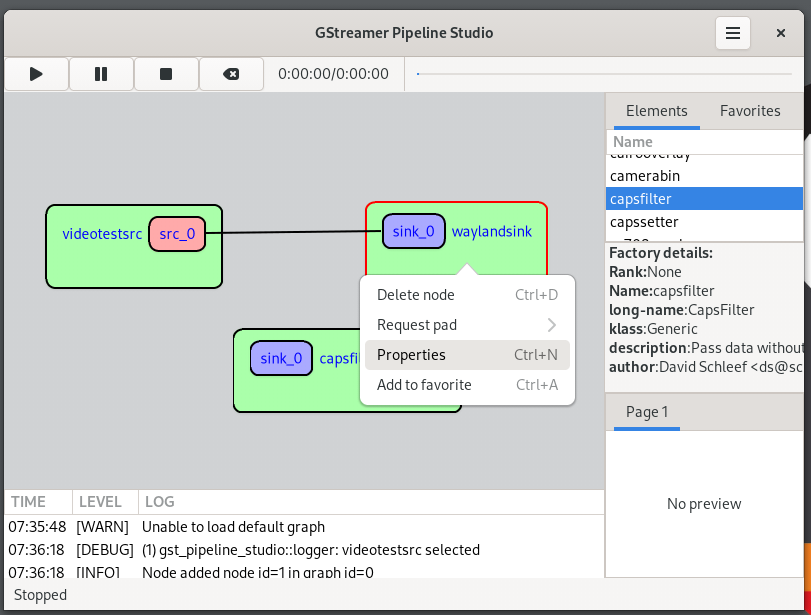Click the sink_0 pad on capsfilter node
The width and height of the screenshot is (811, 615).
pos(281,358)
